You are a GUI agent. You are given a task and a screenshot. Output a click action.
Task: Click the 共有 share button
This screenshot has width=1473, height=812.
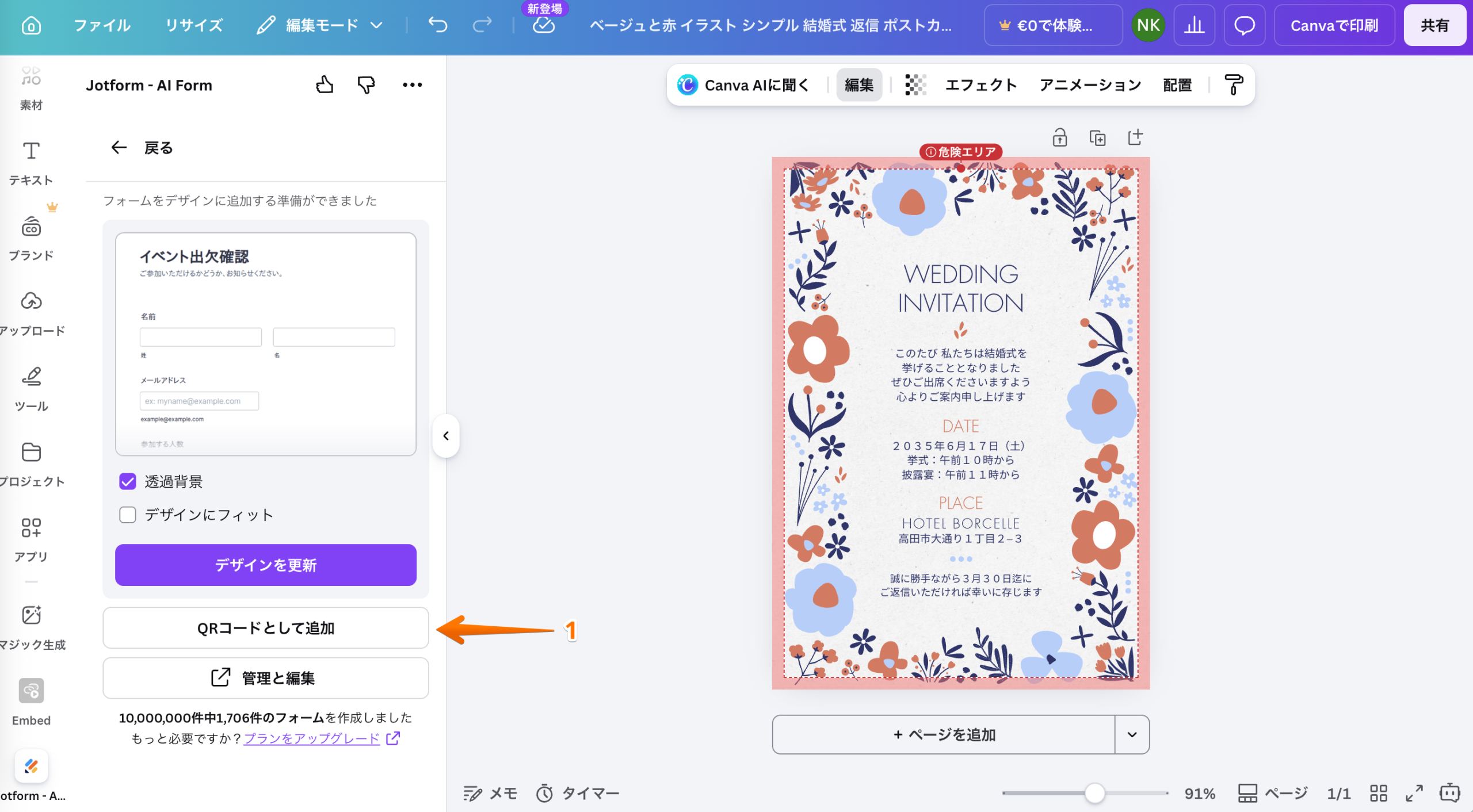1434,25
